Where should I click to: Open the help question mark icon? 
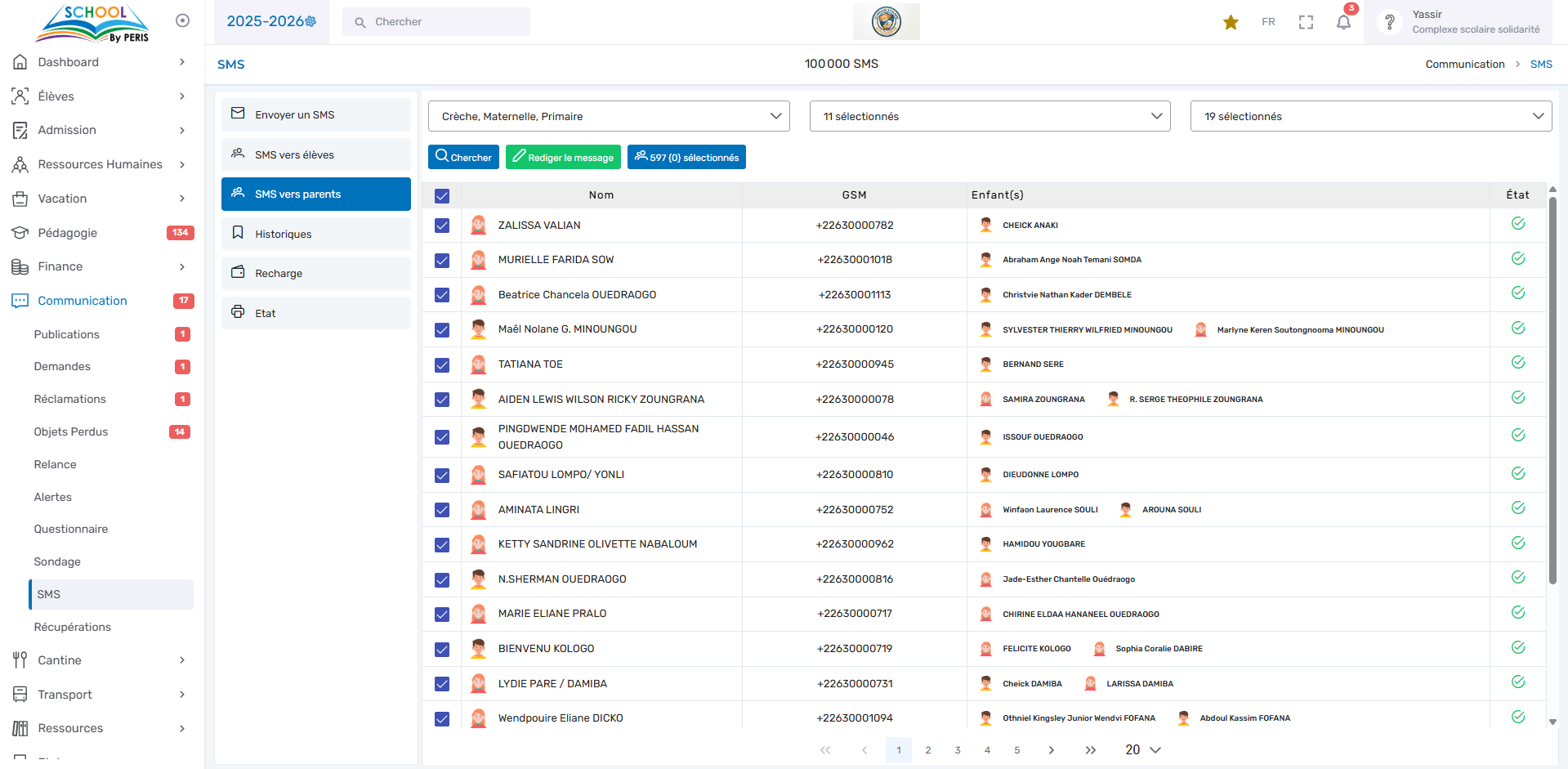[1389, 22]
